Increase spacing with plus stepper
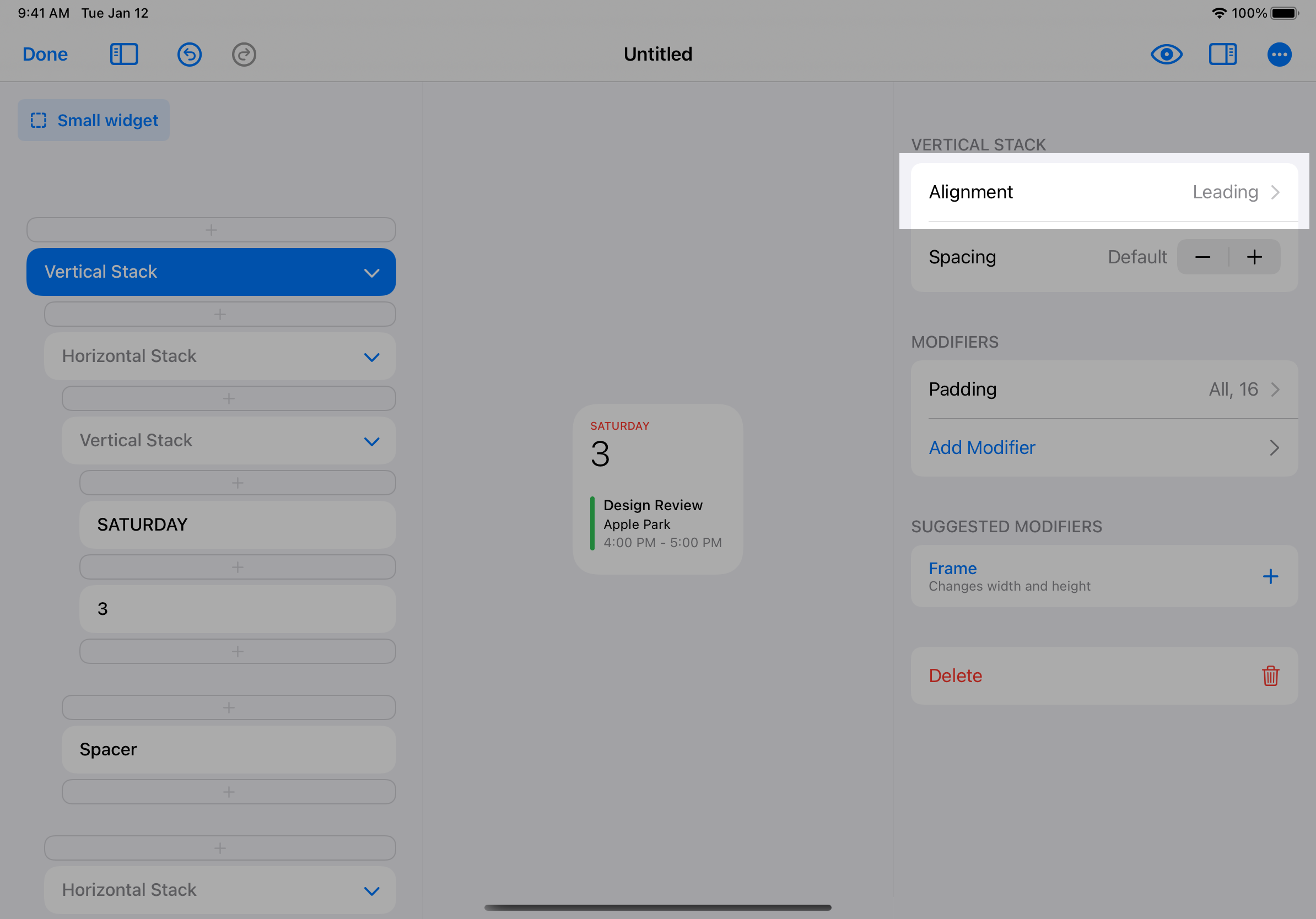Viewport: 1316px width, 919px height. pos(1254,257)
